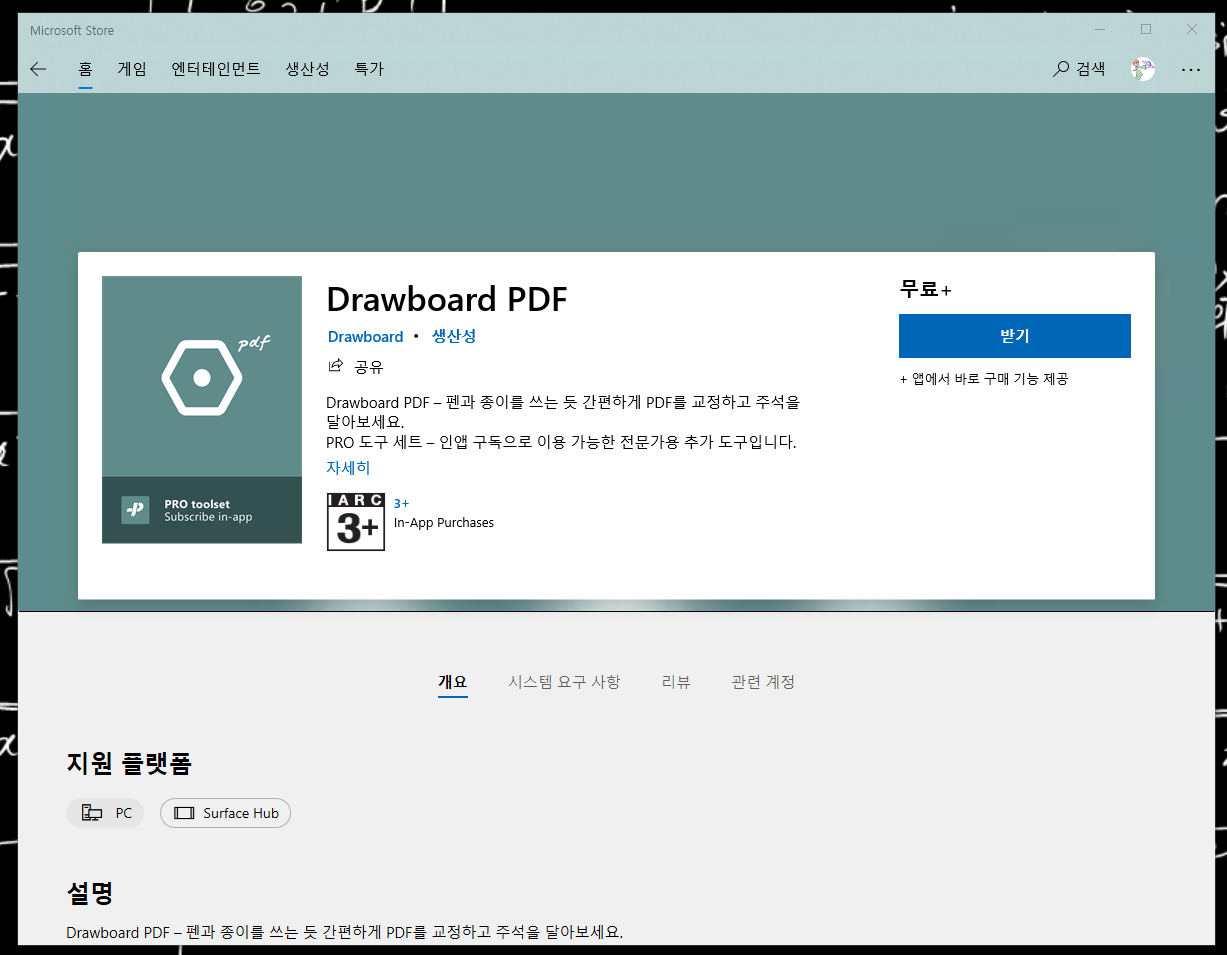Click the 3+ rating link
Viewport: 1227px width, 955px height.
401,504
